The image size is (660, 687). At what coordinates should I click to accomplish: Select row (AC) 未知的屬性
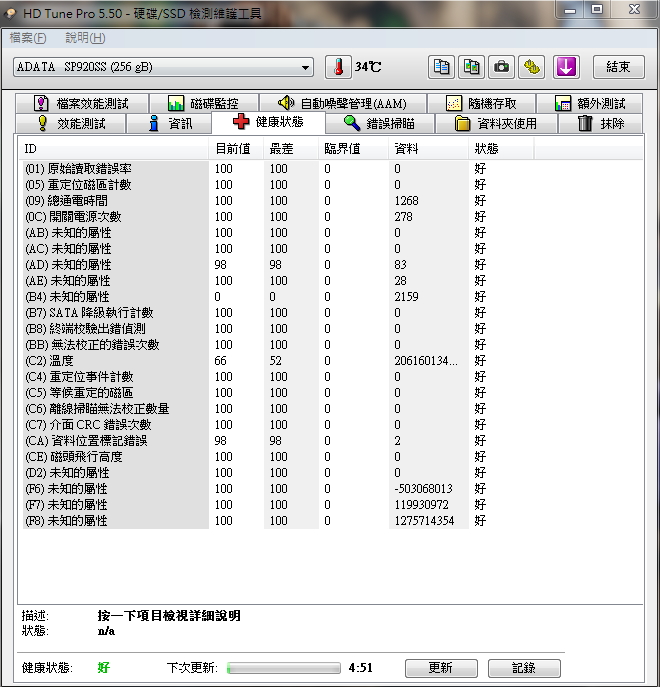click(x=279, y=248)
